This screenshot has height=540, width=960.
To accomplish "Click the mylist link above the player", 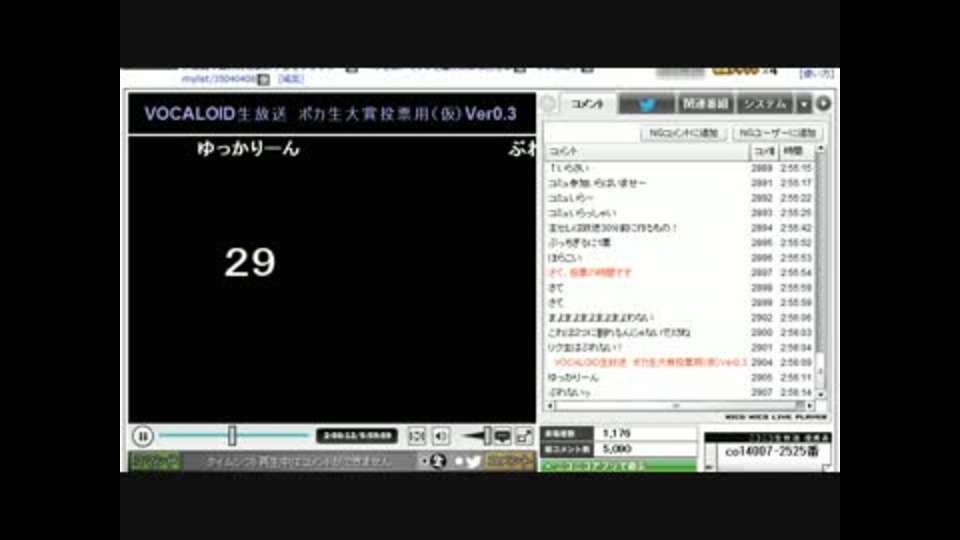I will coord(219,79).
